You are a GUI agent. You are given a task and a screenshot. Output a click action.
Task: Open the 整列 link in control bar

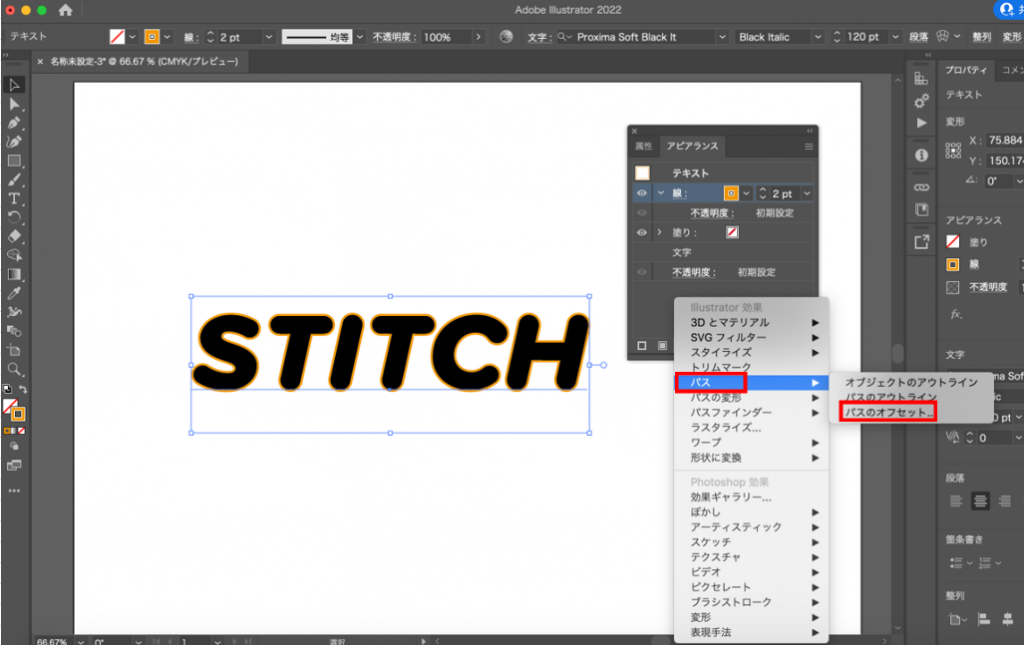coord(982,37)
